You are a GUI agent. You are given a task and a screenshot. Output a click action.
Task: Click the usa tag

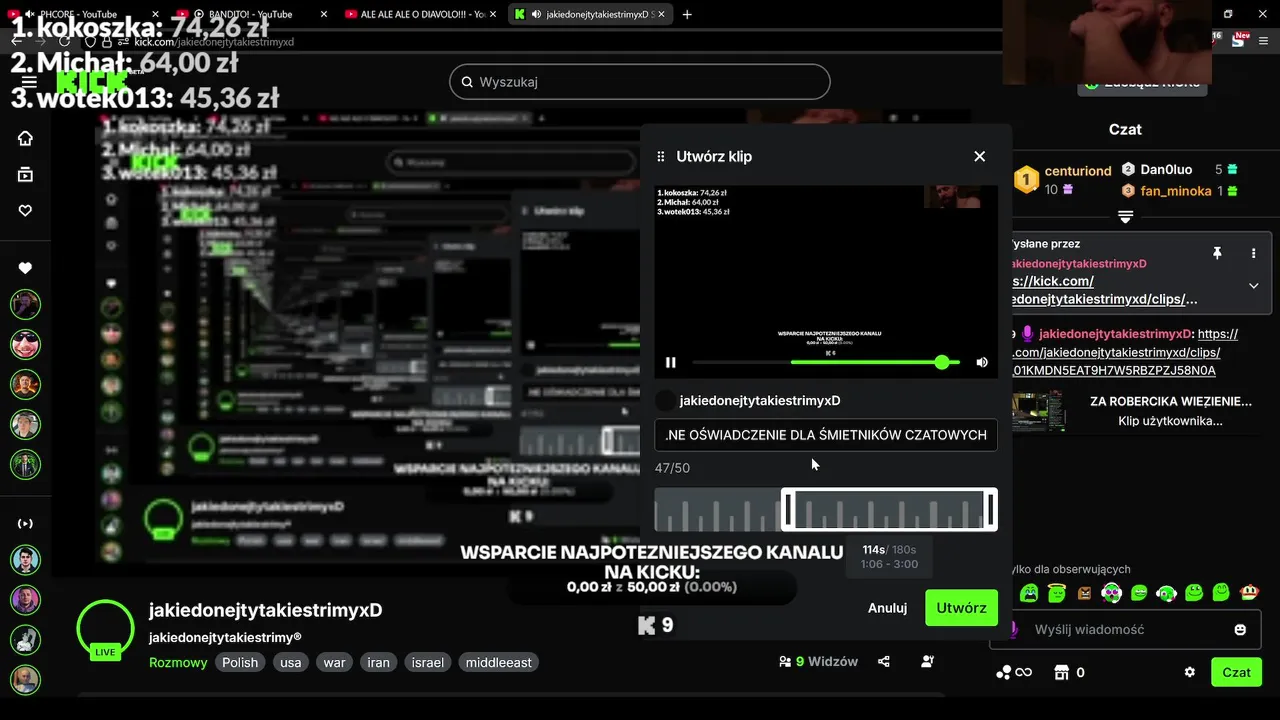click(x=290, y=662)
